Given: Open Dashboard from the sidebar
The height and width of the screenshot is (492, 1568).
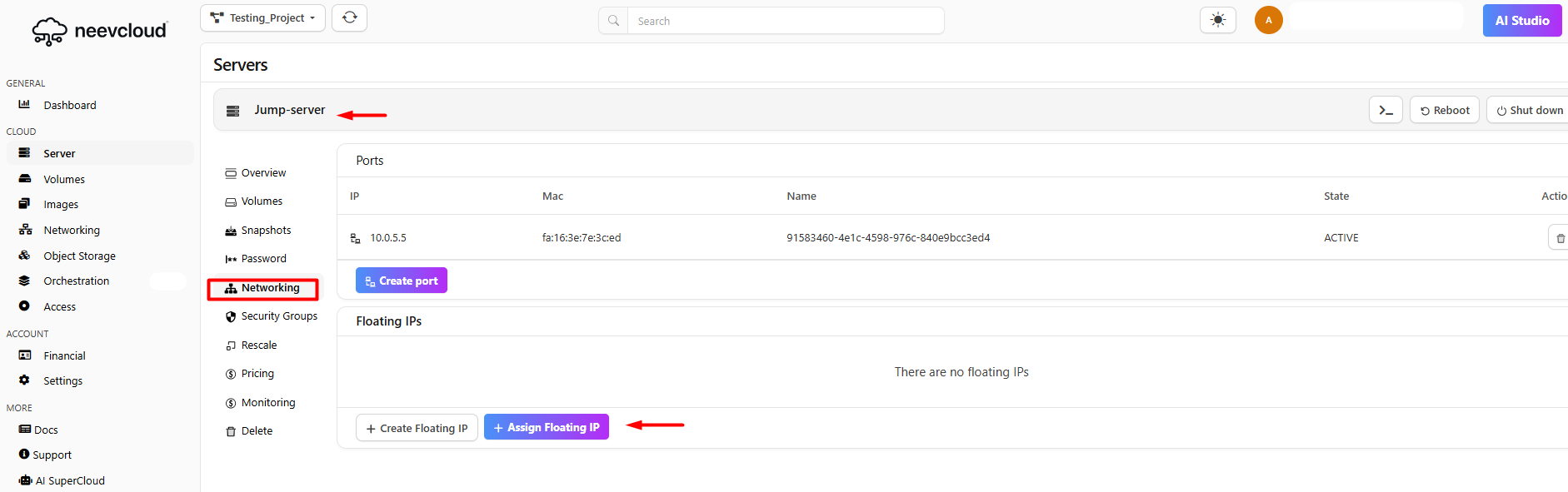Looking at the screenshot, I should pos(69,105).
